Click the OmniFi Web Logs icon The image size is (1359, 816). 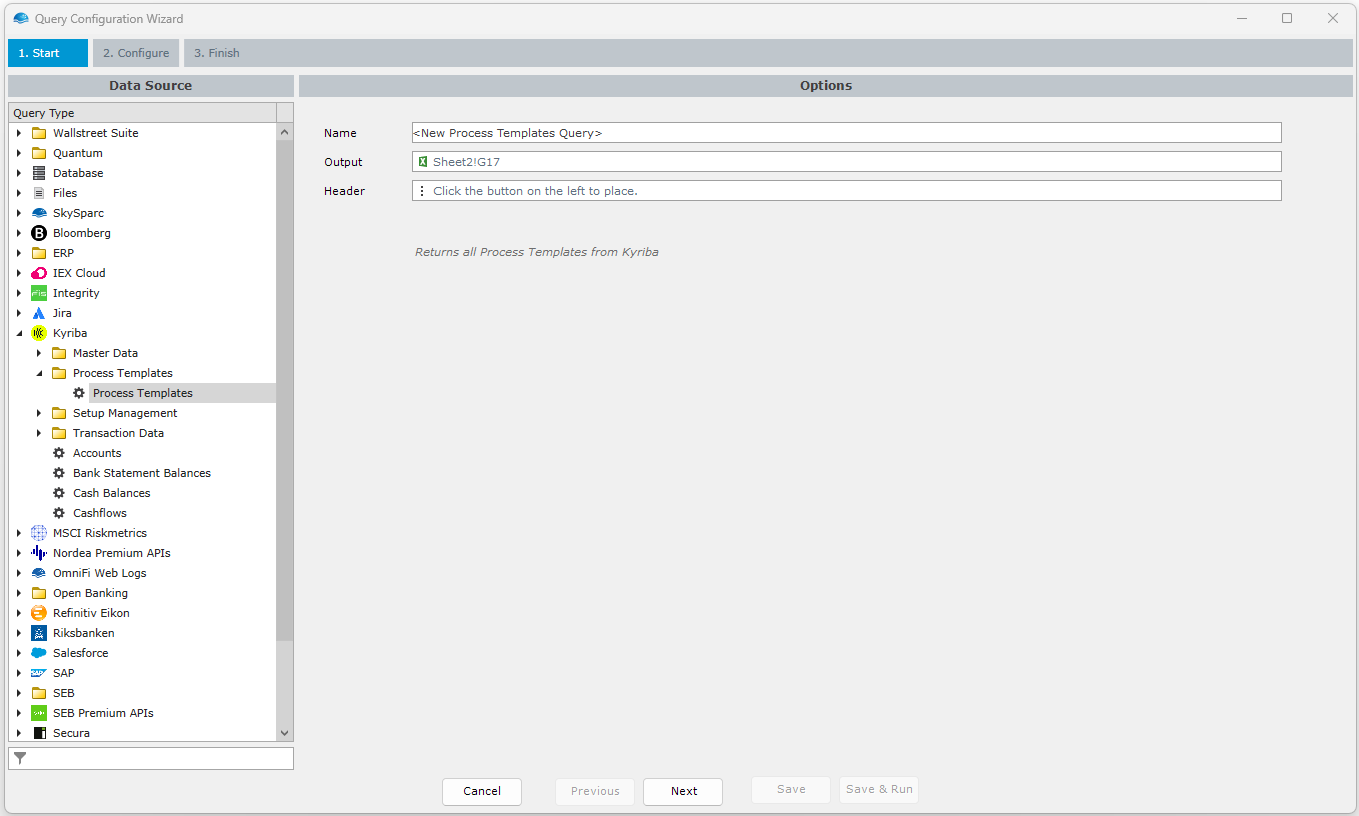pyautogui.click(x=39, y=573)
